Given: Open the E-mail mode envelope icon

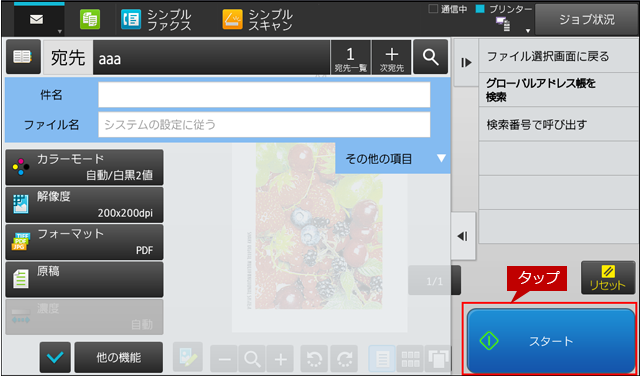Looking at the screenshot, I should coord(37,20).
